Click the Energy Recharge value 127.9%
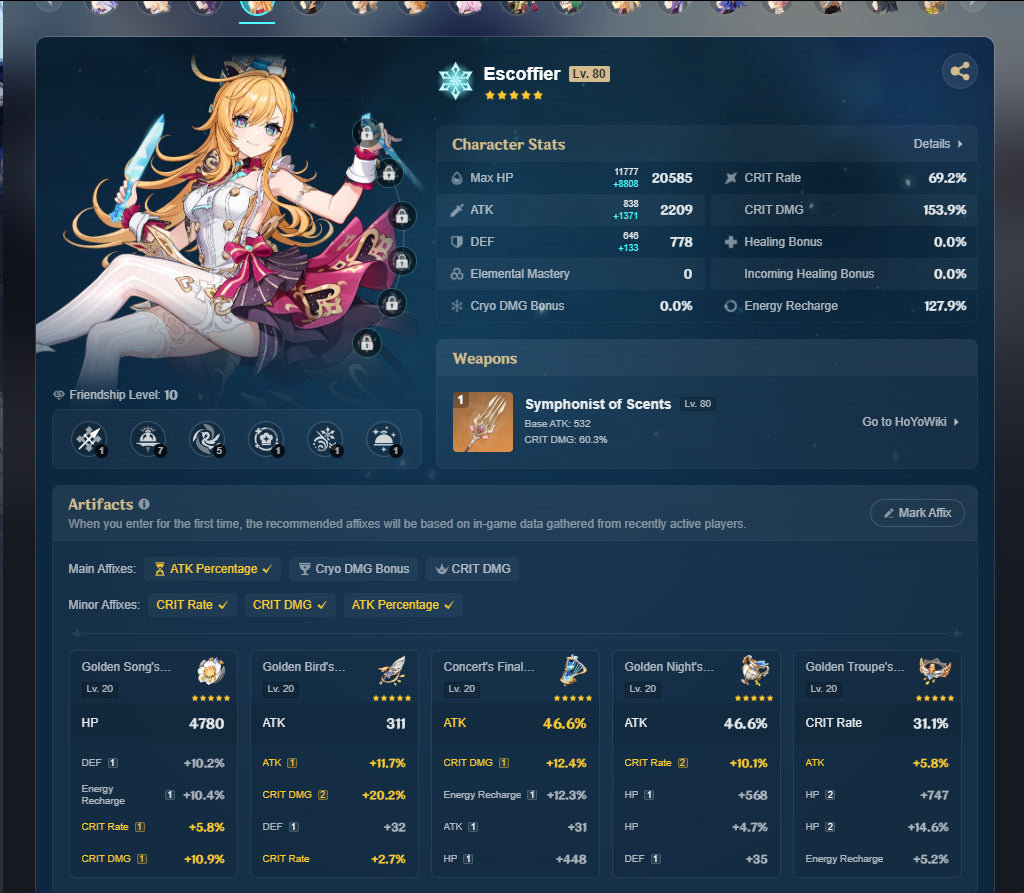 (x=944, y=306)
